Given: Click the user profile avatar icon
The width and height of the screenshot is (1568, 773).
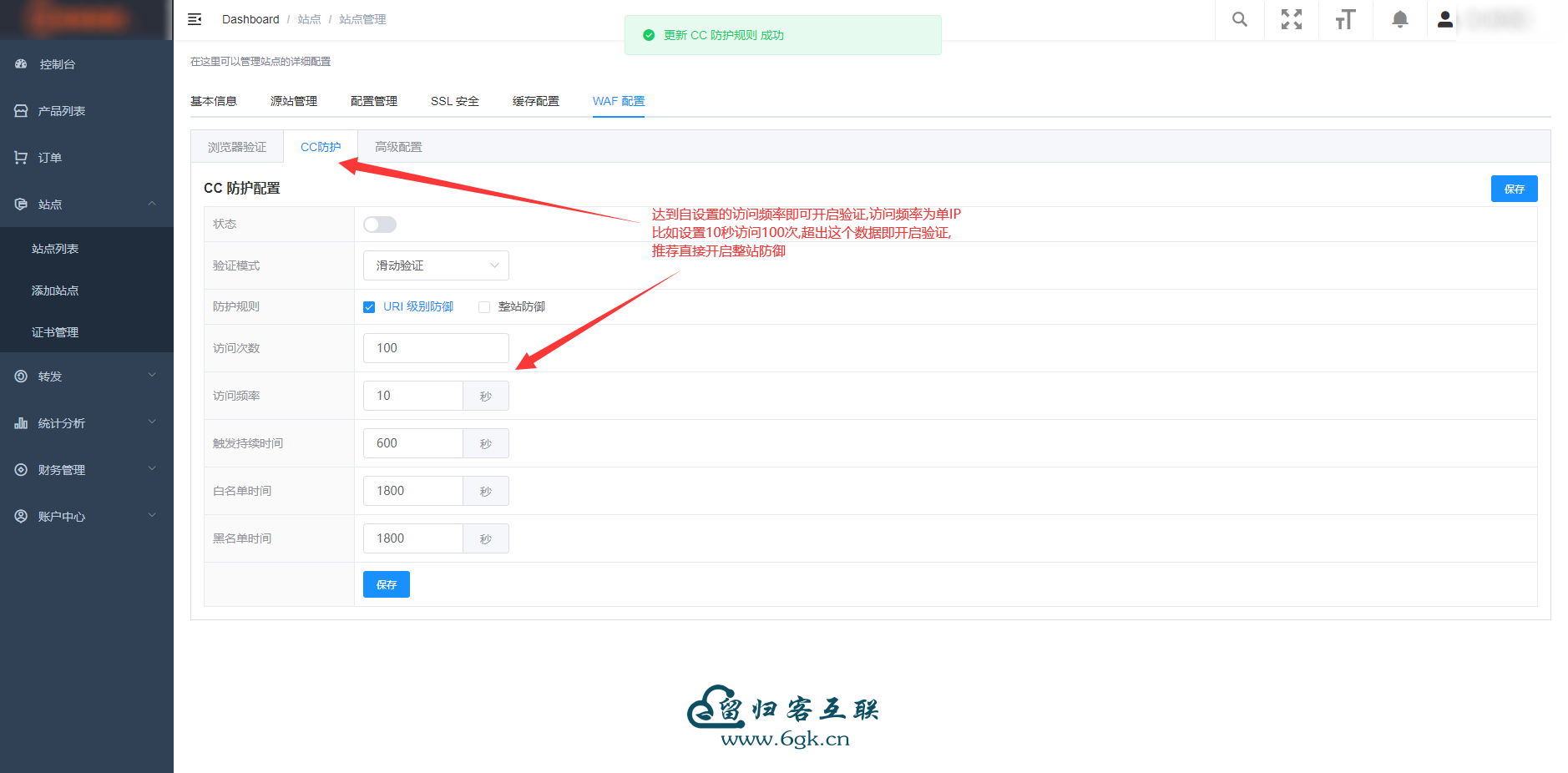Looking at the screenshot, I should click(x=1445, y=19).
